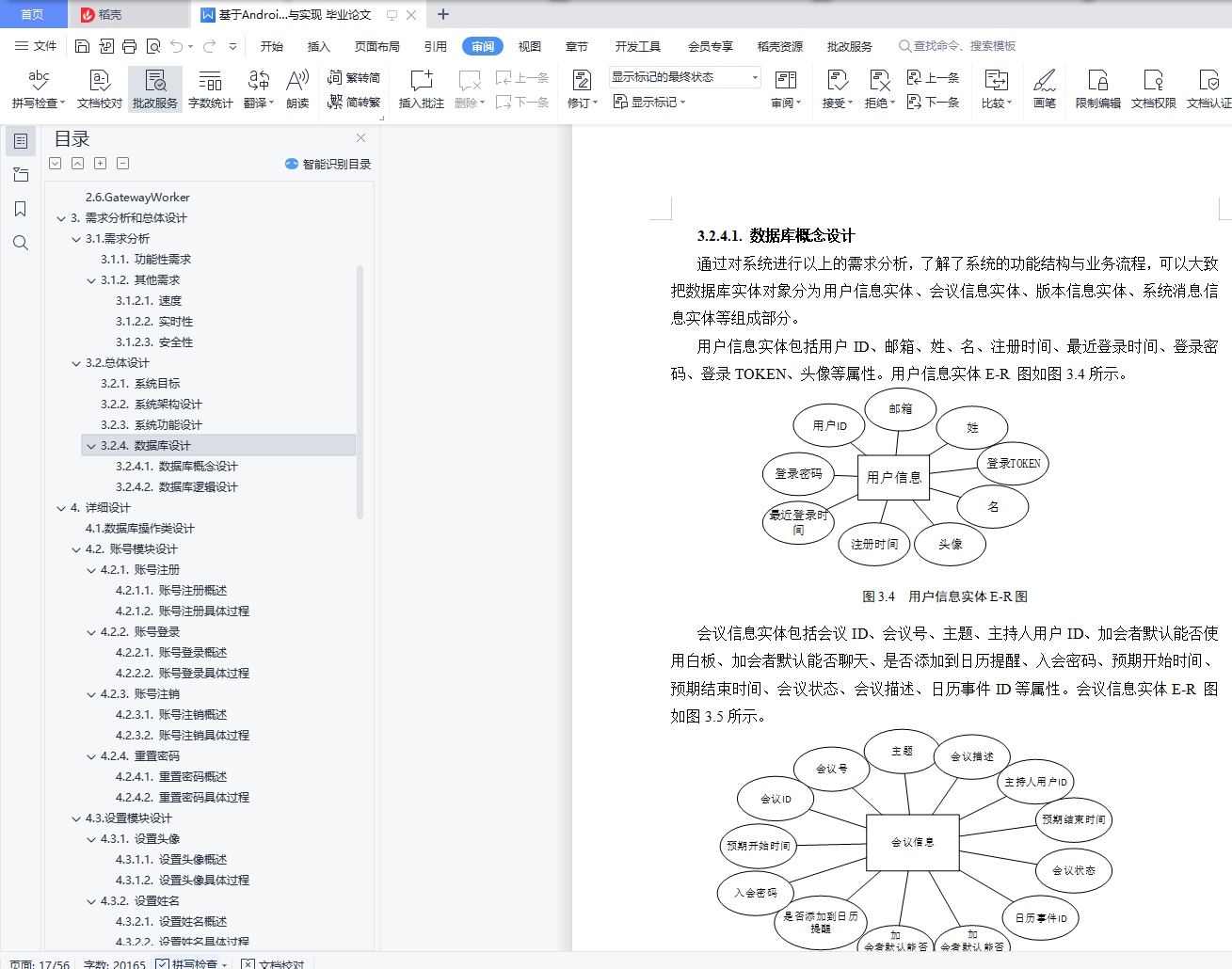Convert text with 简转繁

tap(354, 102)
